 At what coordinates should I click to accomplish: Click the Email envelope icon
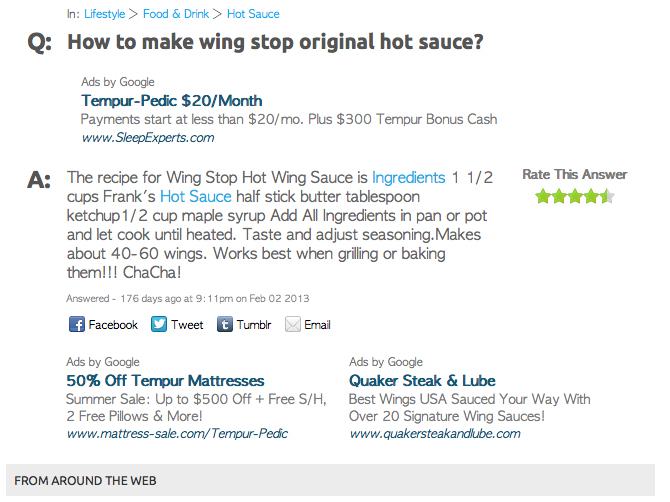[x=292, y=324]
